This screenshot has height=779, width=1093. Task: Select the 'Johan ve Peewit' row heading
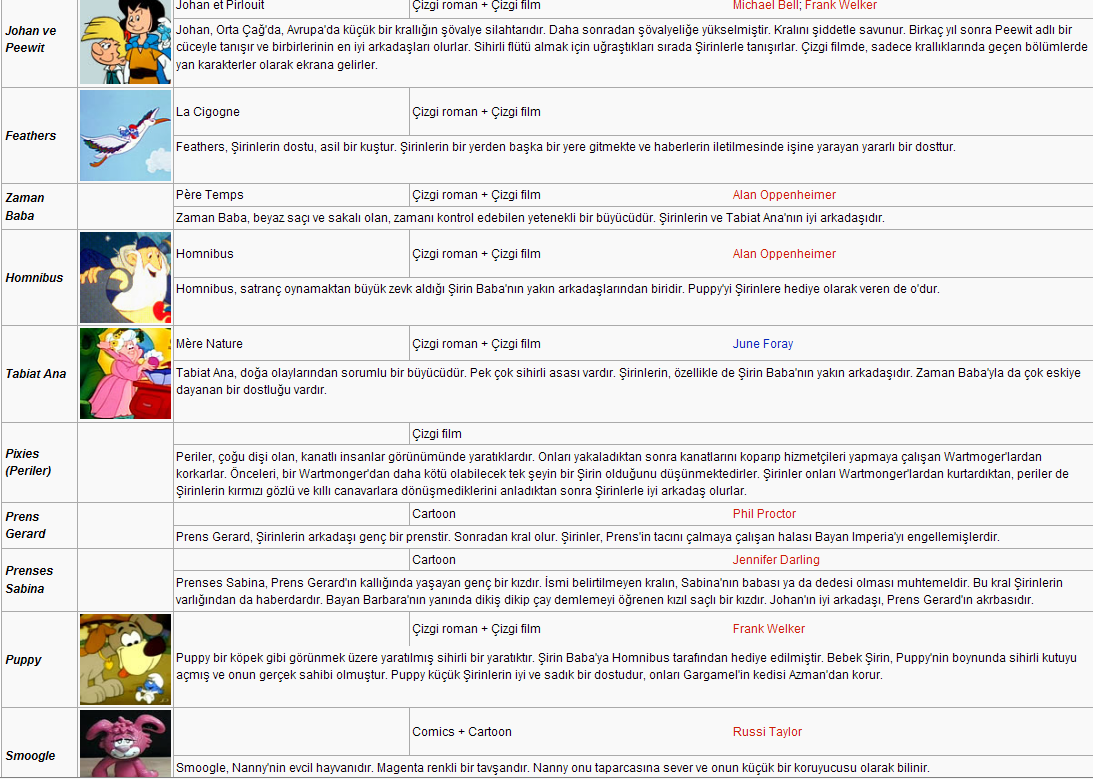click(31, 40)
